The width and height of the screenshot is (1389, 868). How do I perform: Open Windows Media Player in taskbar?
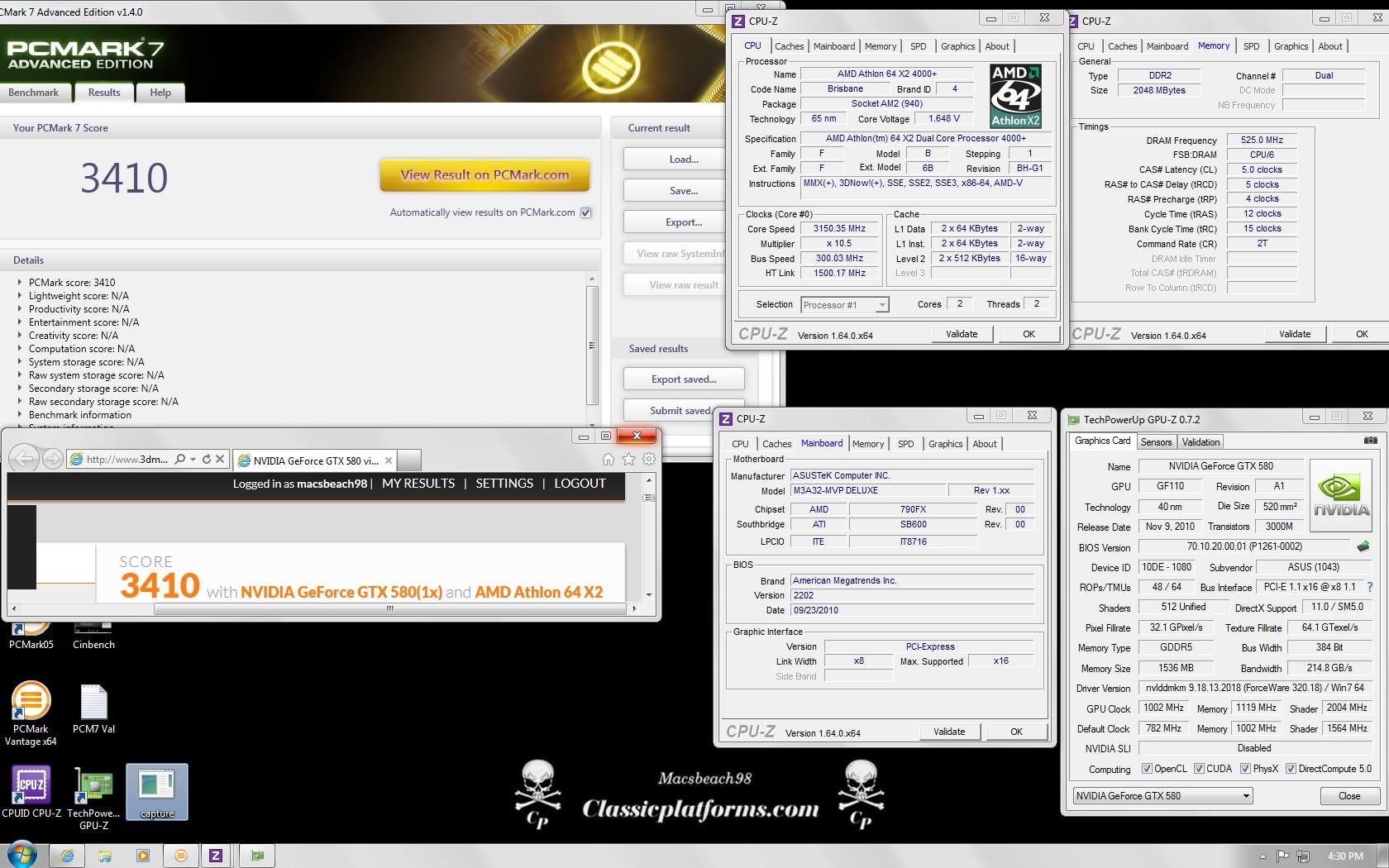click(x=143, y=856)
